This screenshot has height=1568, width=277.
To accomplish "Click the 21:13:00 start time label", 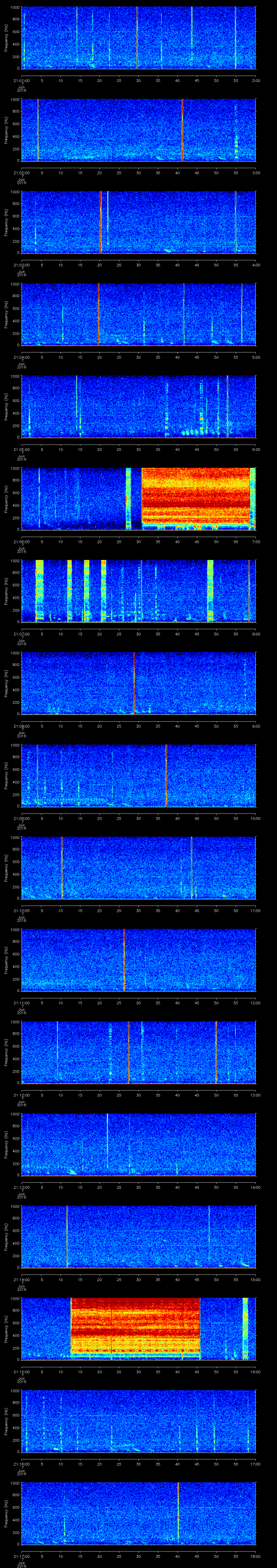I will point(21,1187).
